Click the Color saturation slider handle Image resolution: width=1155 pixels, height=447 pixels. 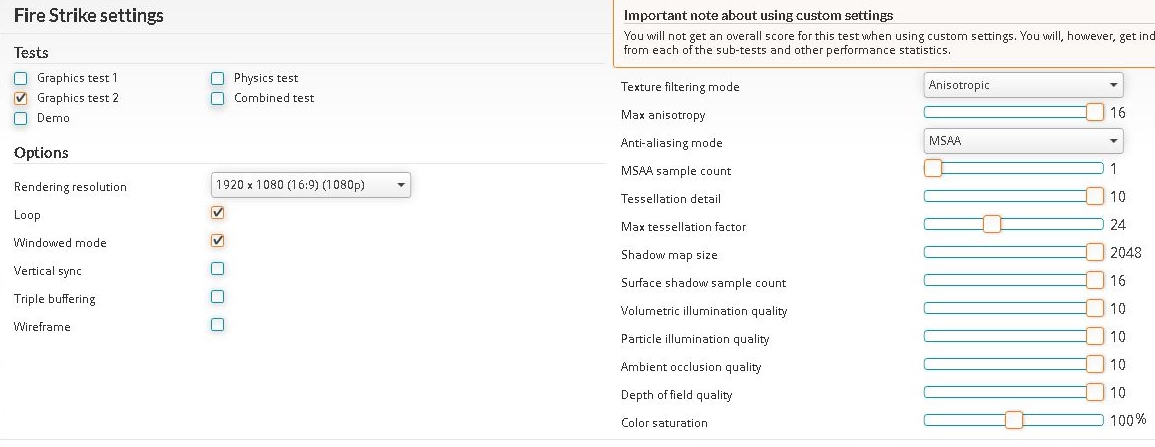click(1014, 420)
